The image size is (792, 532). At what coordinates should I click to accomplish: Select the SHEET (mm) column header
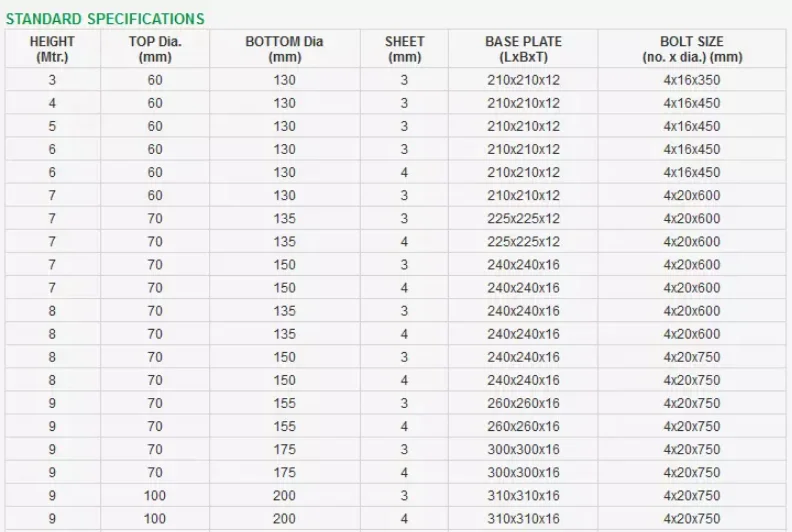(404, 49)
